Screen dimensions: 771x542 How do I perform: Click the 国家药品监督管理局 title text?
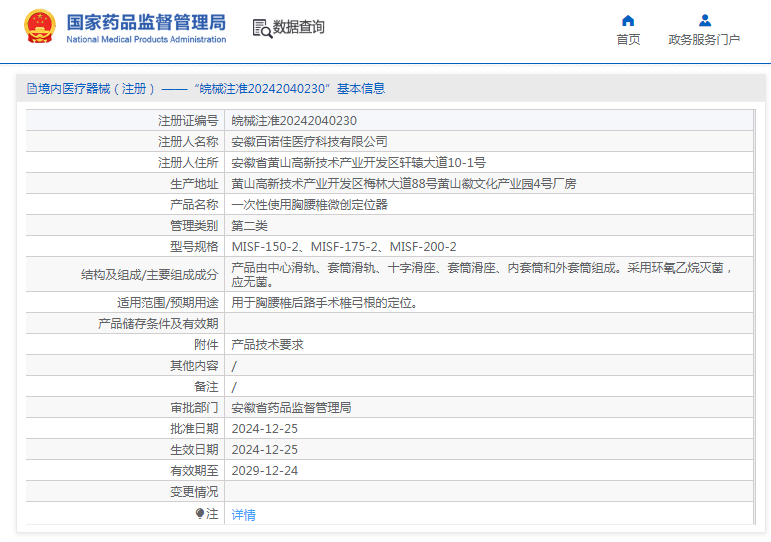[147, 22]
